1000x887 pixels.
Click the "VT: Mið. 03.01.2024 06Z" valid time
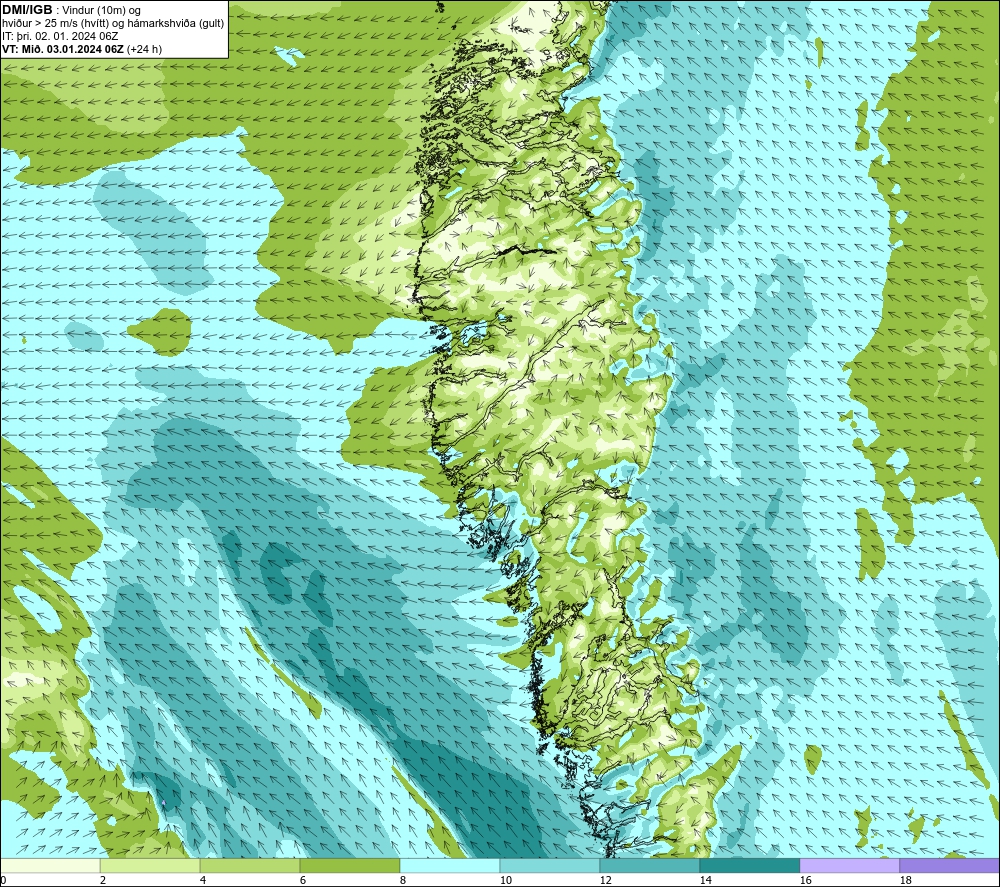click(63, 49)
